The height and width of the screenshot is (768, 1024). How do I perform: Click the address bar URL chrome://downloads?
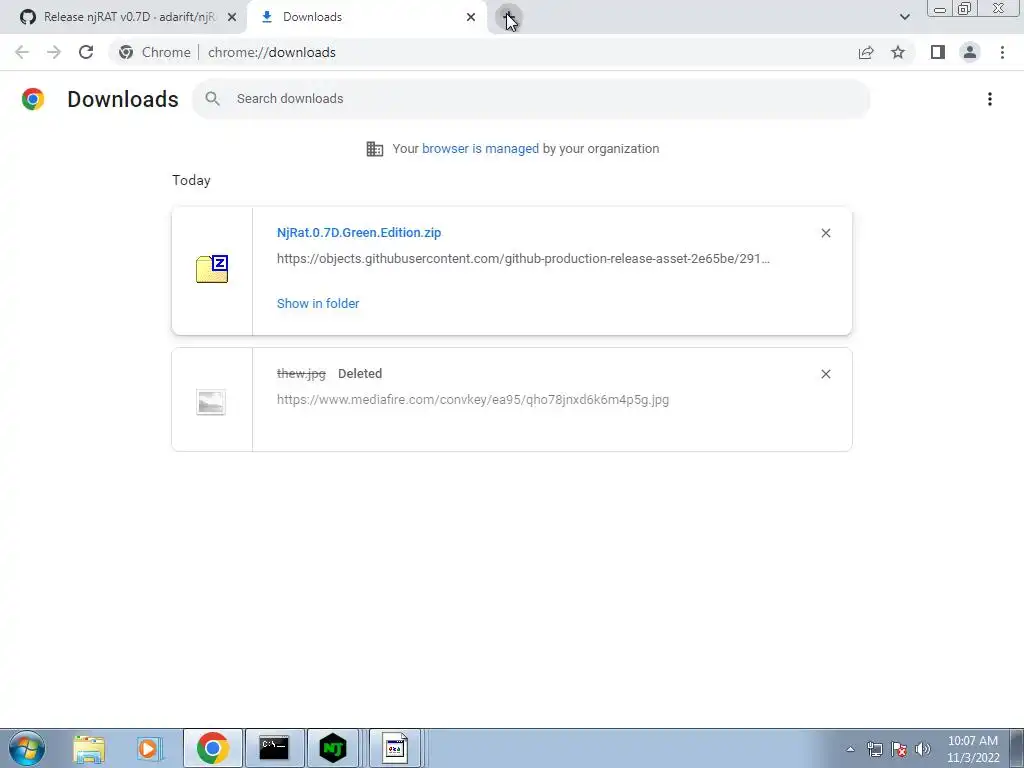(x=272, y=52)
